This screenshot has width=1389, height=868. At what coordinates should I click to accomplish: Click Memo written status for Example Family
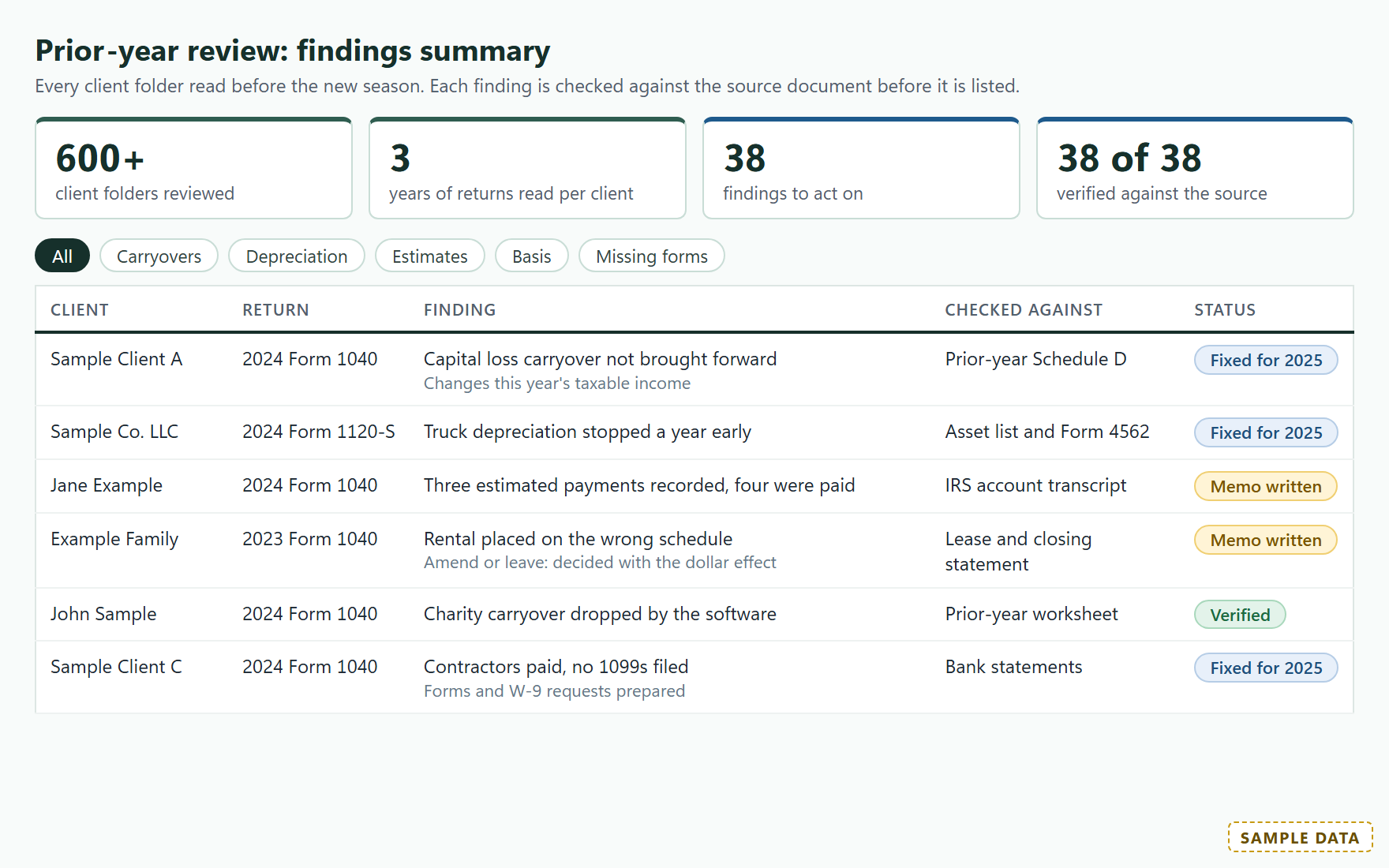[1266, 540]
